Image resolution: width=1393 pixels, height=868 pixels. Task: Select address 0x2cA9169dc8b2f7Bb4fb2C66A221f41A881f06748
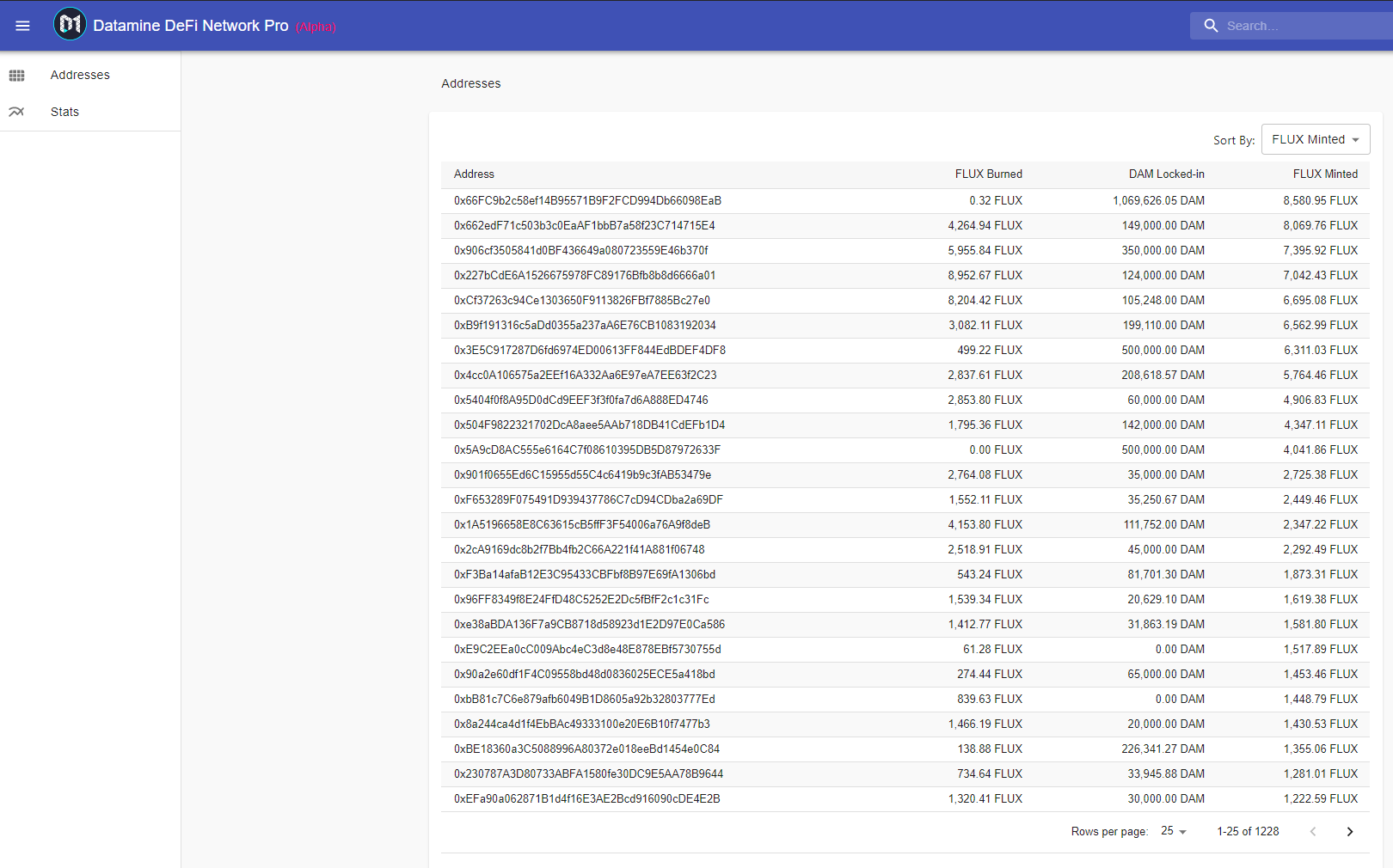(580, 550)
